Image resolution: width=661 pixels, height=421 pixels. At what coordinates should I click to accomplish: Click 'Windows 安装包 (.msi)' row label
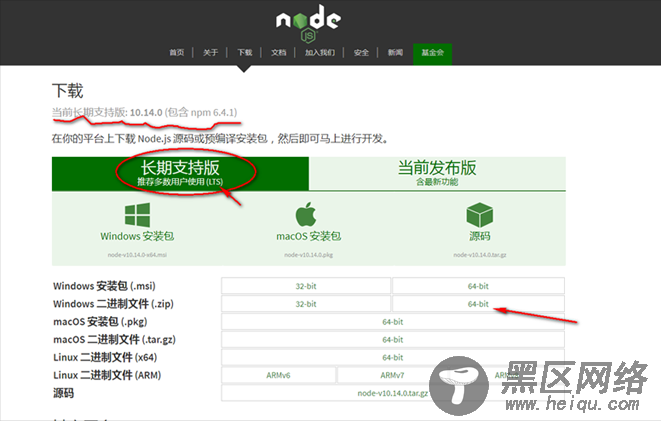[x=104, y=286]
